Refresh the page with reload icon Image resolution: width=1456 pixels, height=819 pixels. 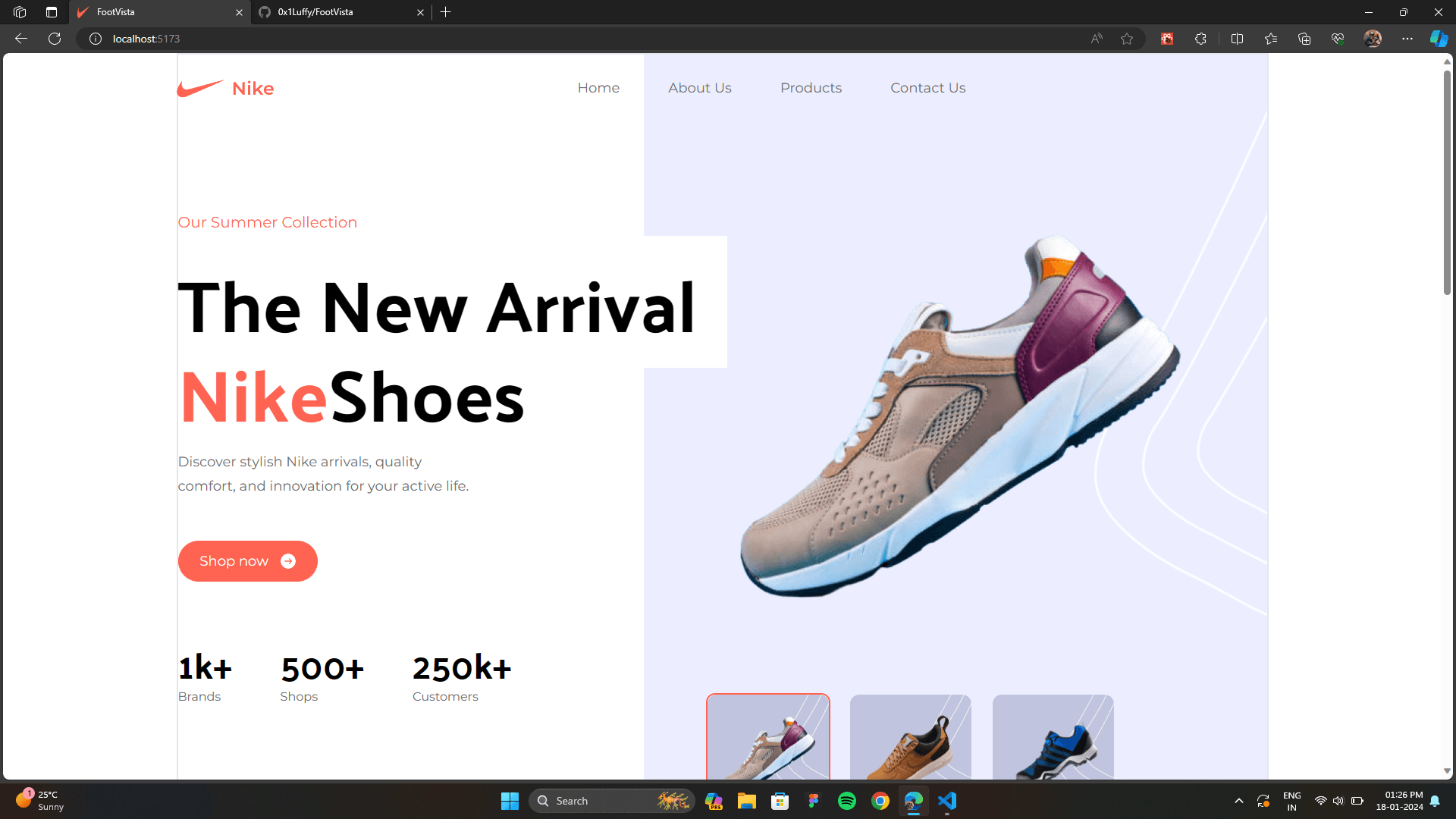point(55,39)
